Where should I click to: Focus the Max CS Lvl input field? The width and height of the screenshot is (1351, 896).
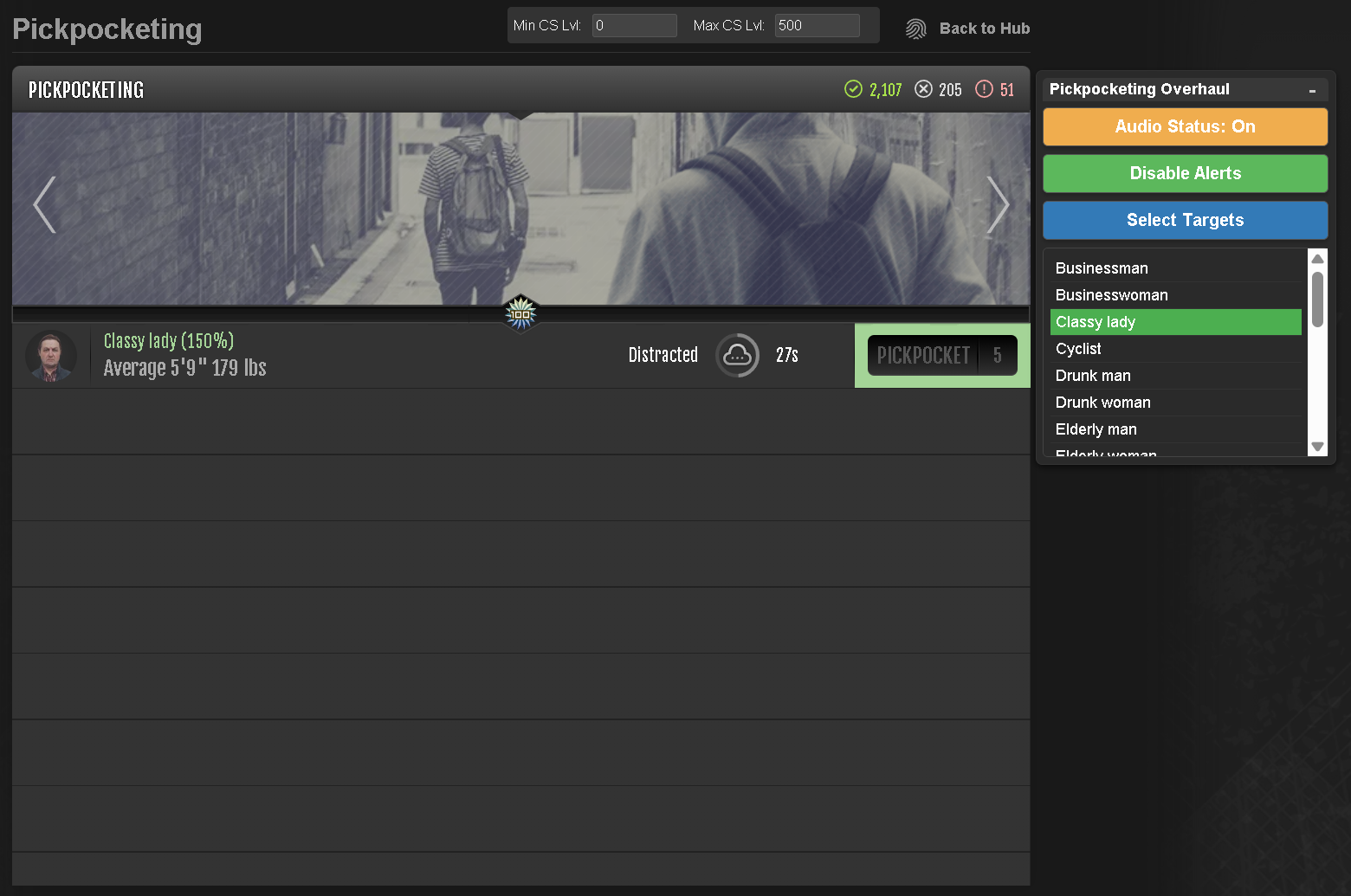coord(816,26)
